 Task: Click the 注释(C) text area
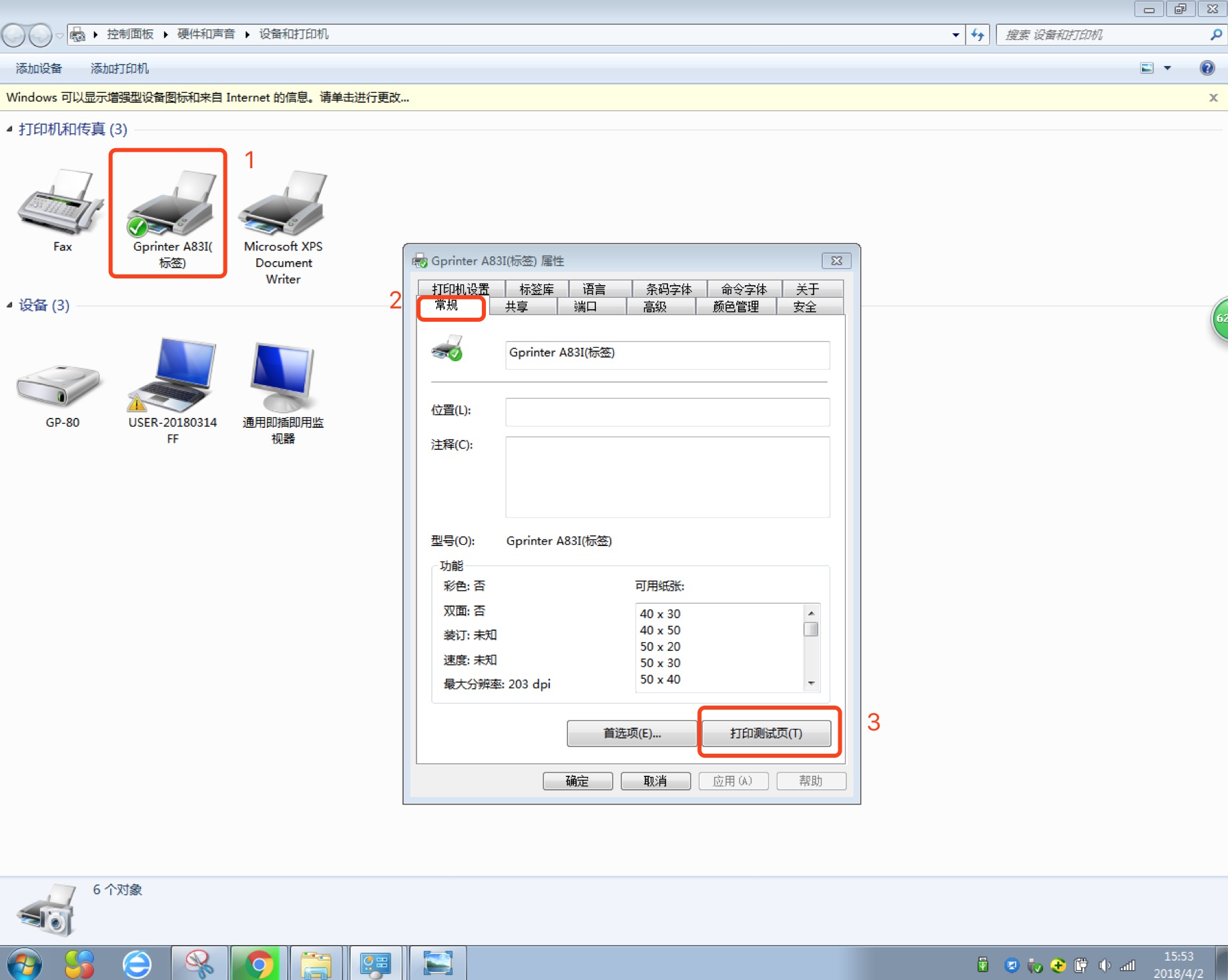[x=667, y=477]
